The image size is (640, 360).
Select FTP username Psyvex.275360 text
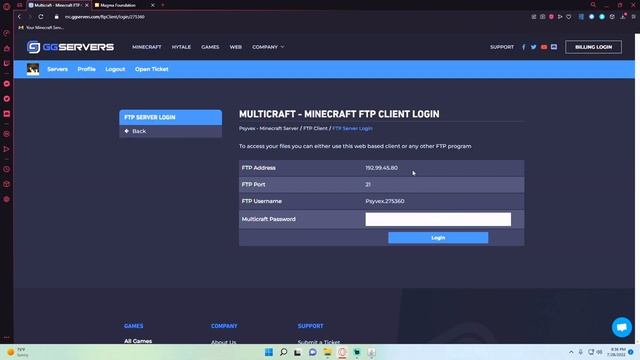[x=385, y=201]
